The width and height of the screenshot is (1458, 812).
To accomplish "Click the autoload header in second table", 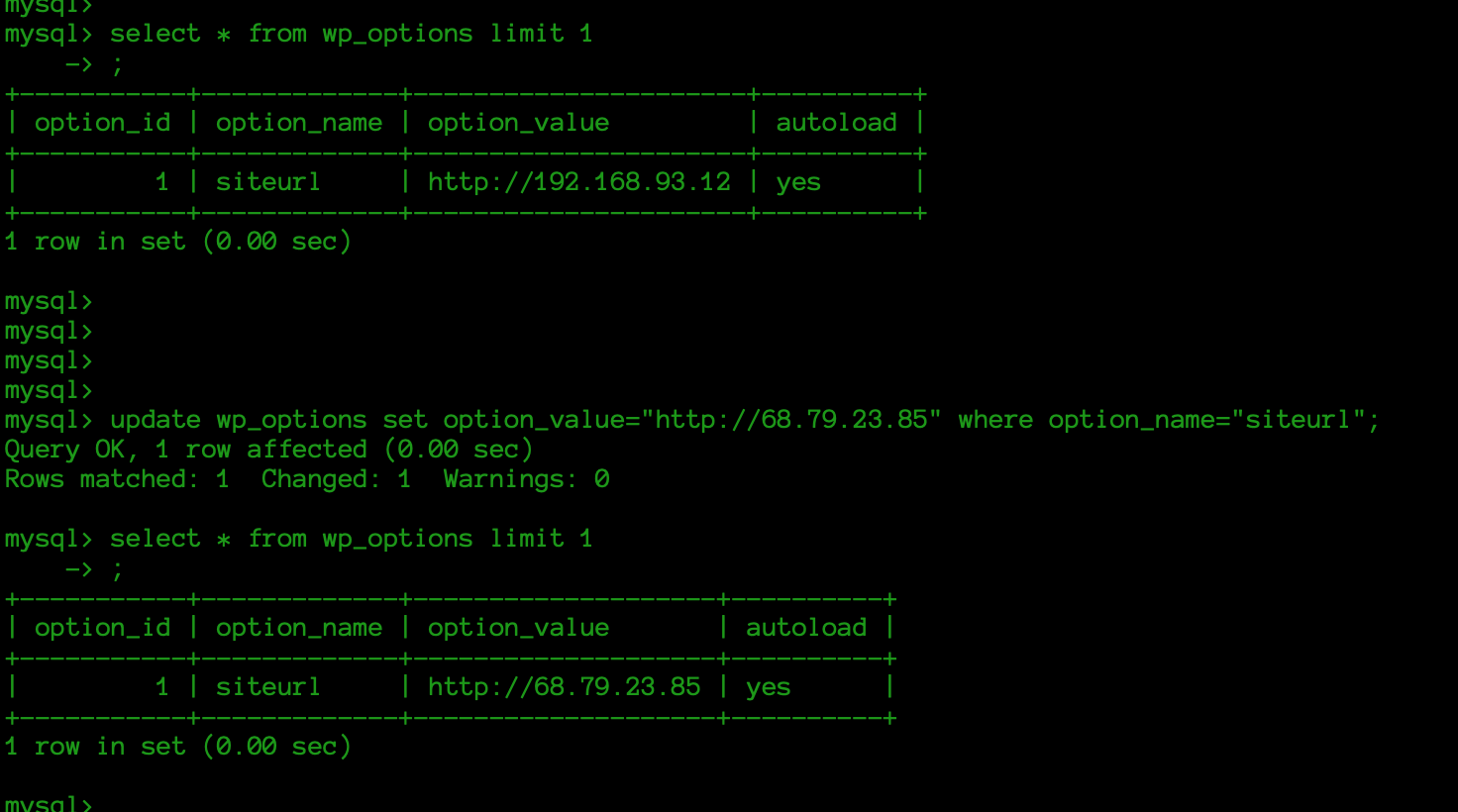I will (806, 628).
